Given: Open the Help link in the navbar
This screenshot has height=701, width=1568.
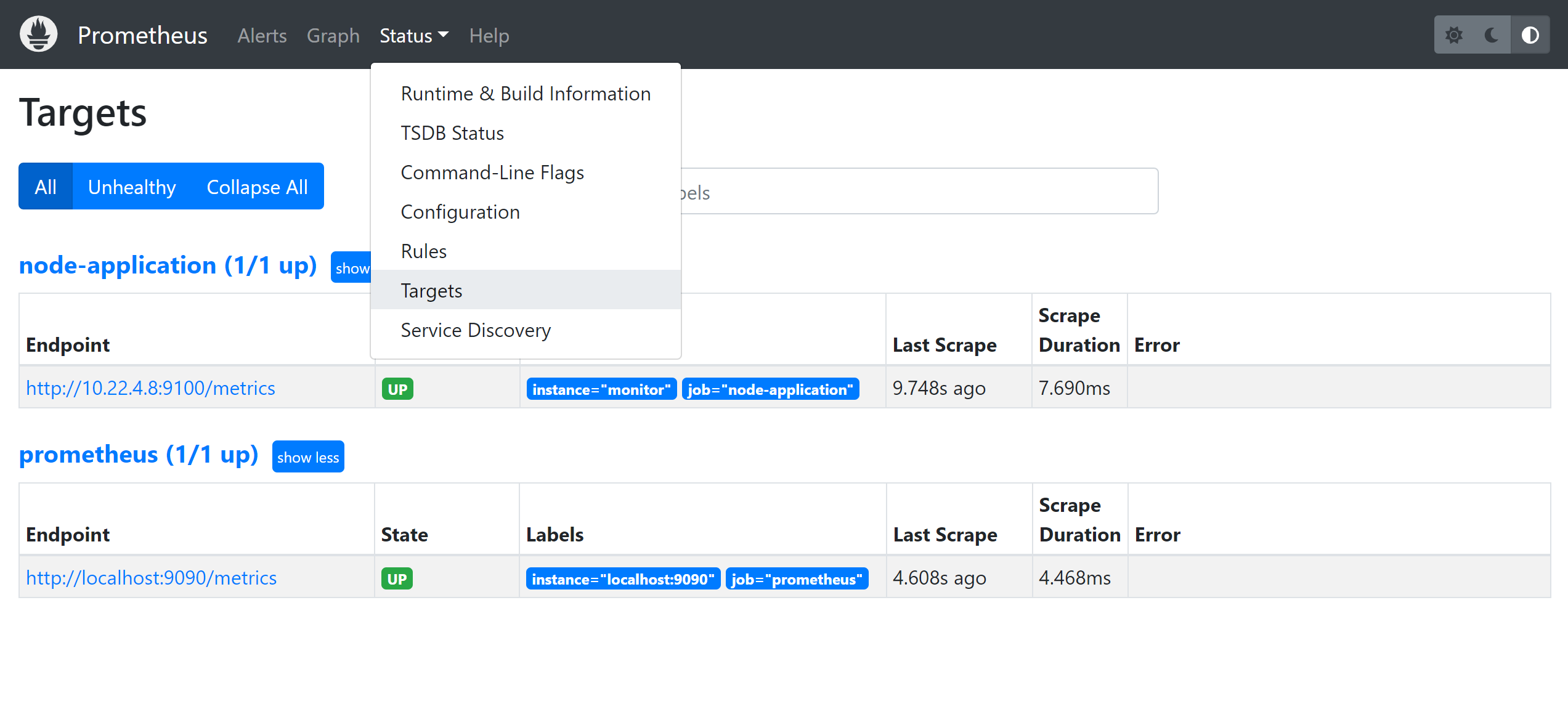Looking at the screenshot, I should point(489,36).
